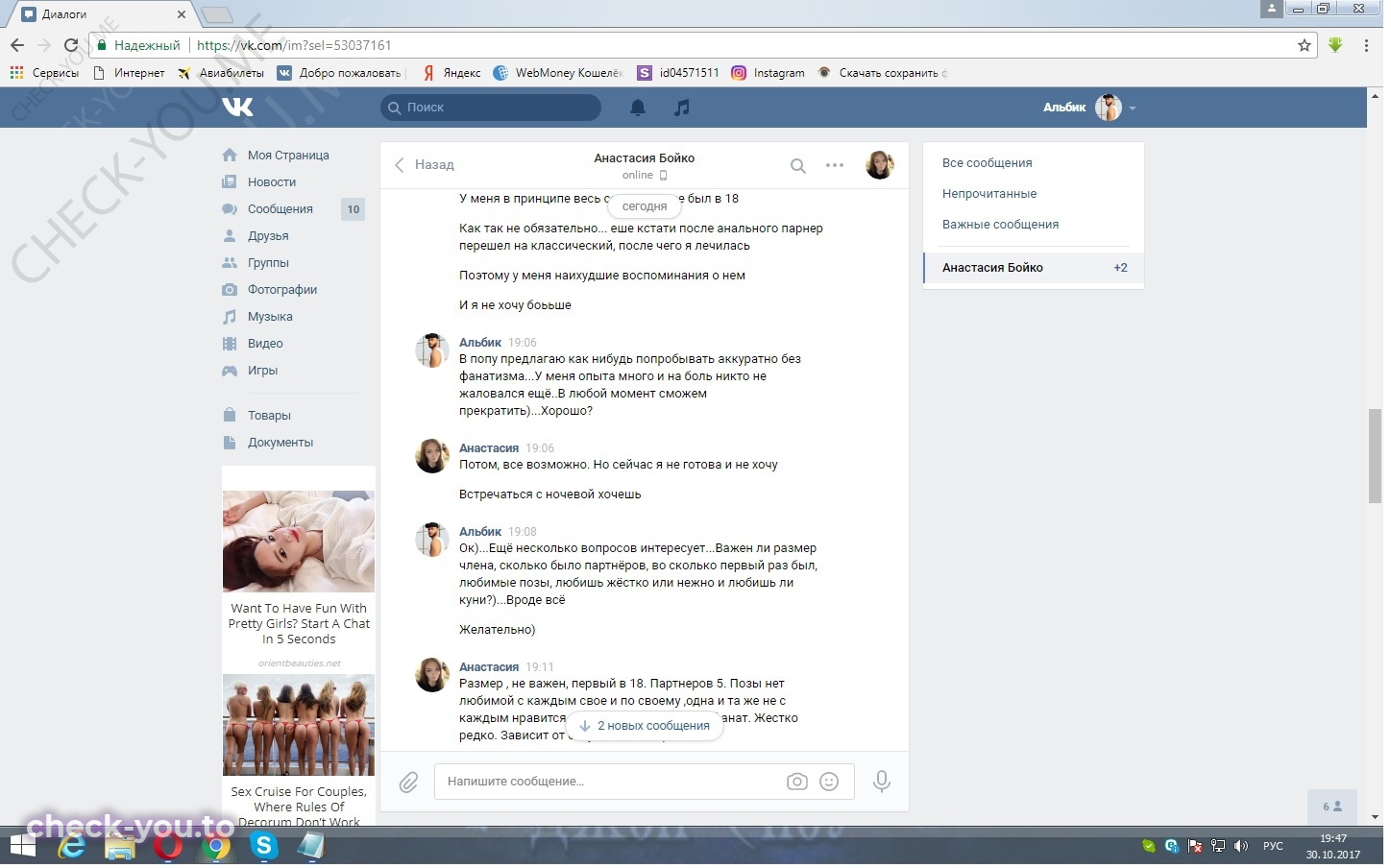Click the Поиск search field
The image size is (1391, 868).
[x=491, y=108]
